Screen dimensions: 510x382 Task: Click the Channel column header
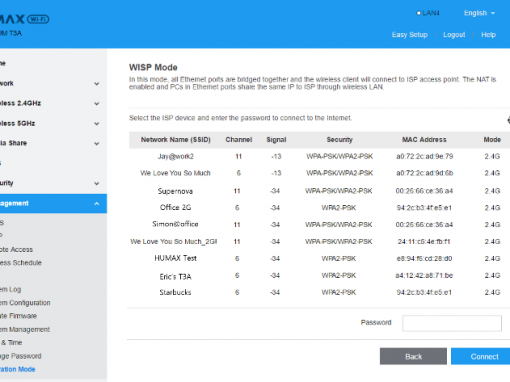(x=239, y=140)
